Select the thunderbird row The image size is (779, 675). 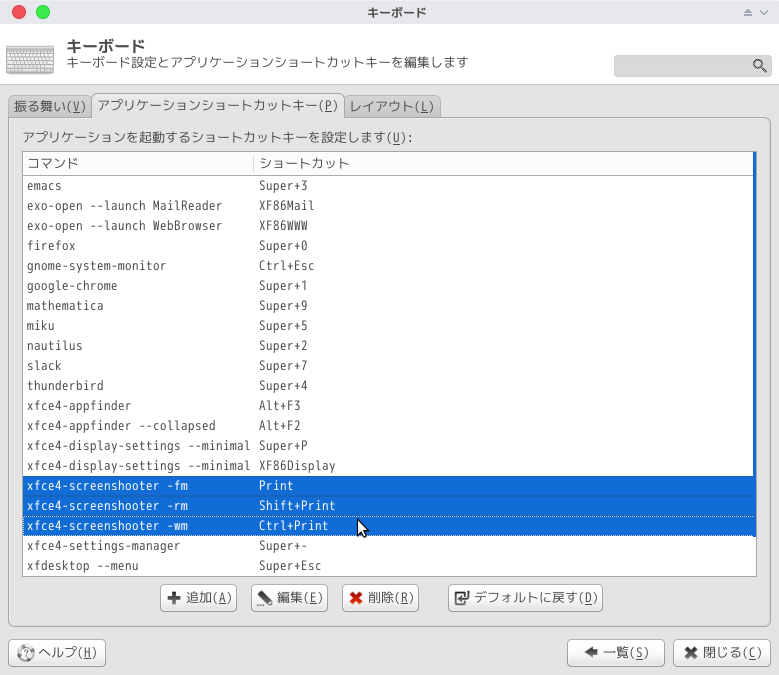coord(389,385)
